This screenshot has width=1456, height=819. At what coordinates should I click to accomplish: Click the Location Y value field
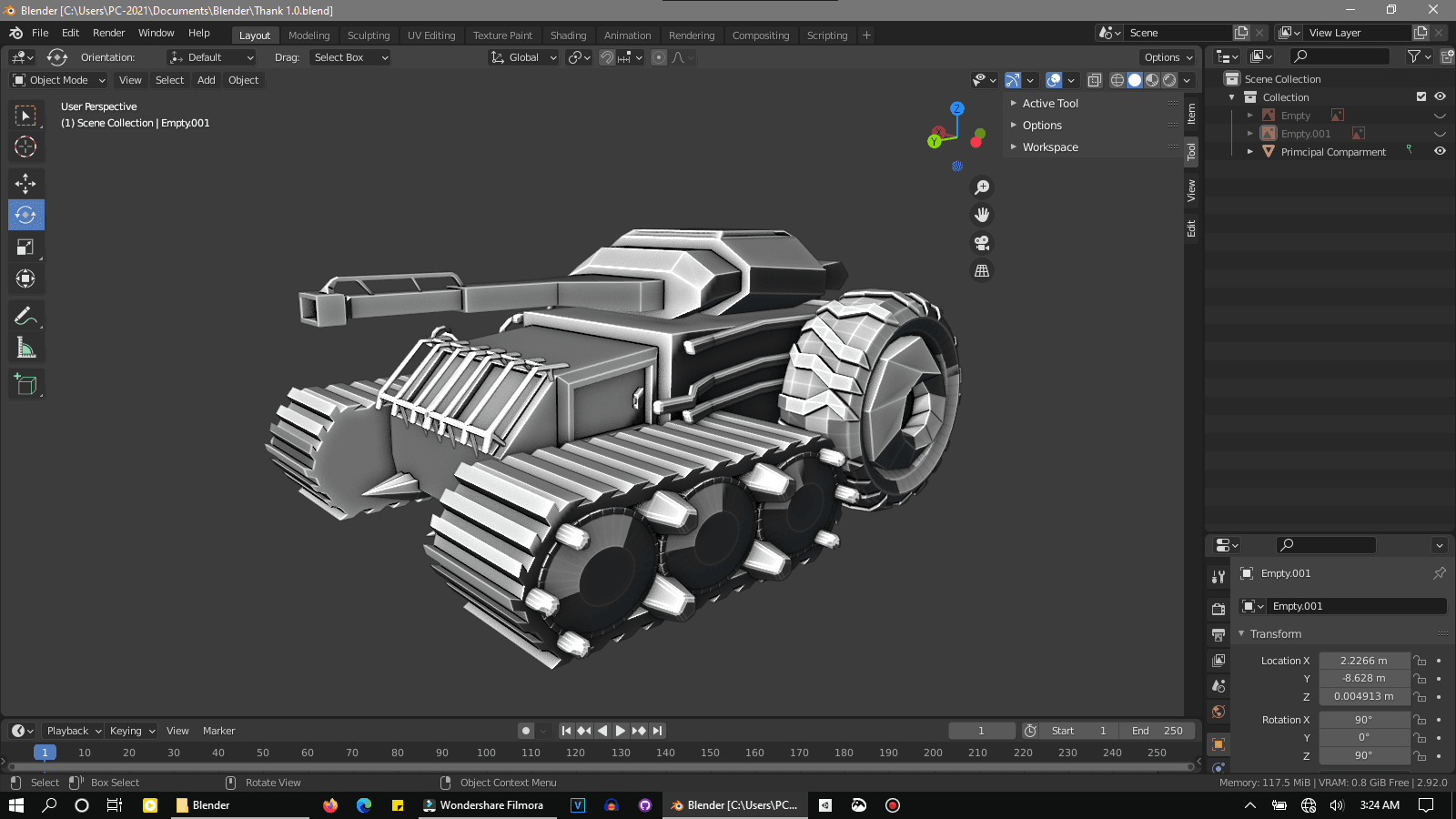(1363, 678)
